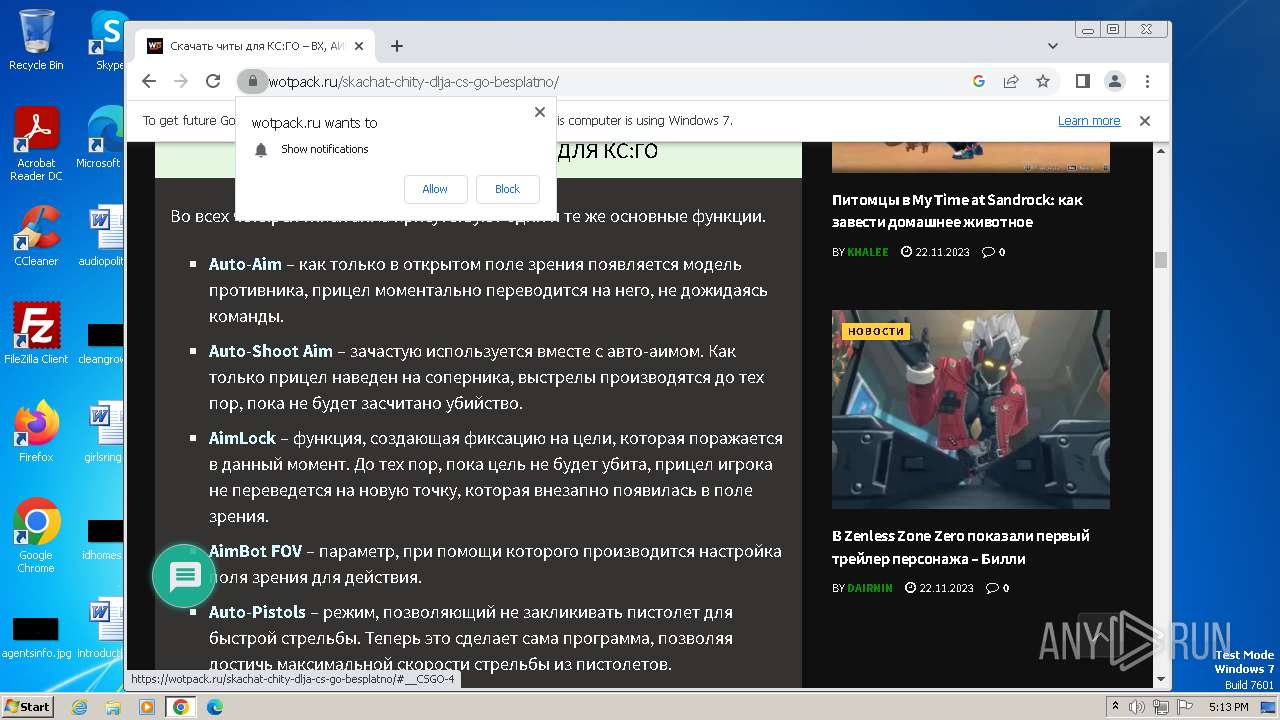The image size is (1280, 720).
Task: Open File Explorer from taskbar
Action: tap(113, 707)
